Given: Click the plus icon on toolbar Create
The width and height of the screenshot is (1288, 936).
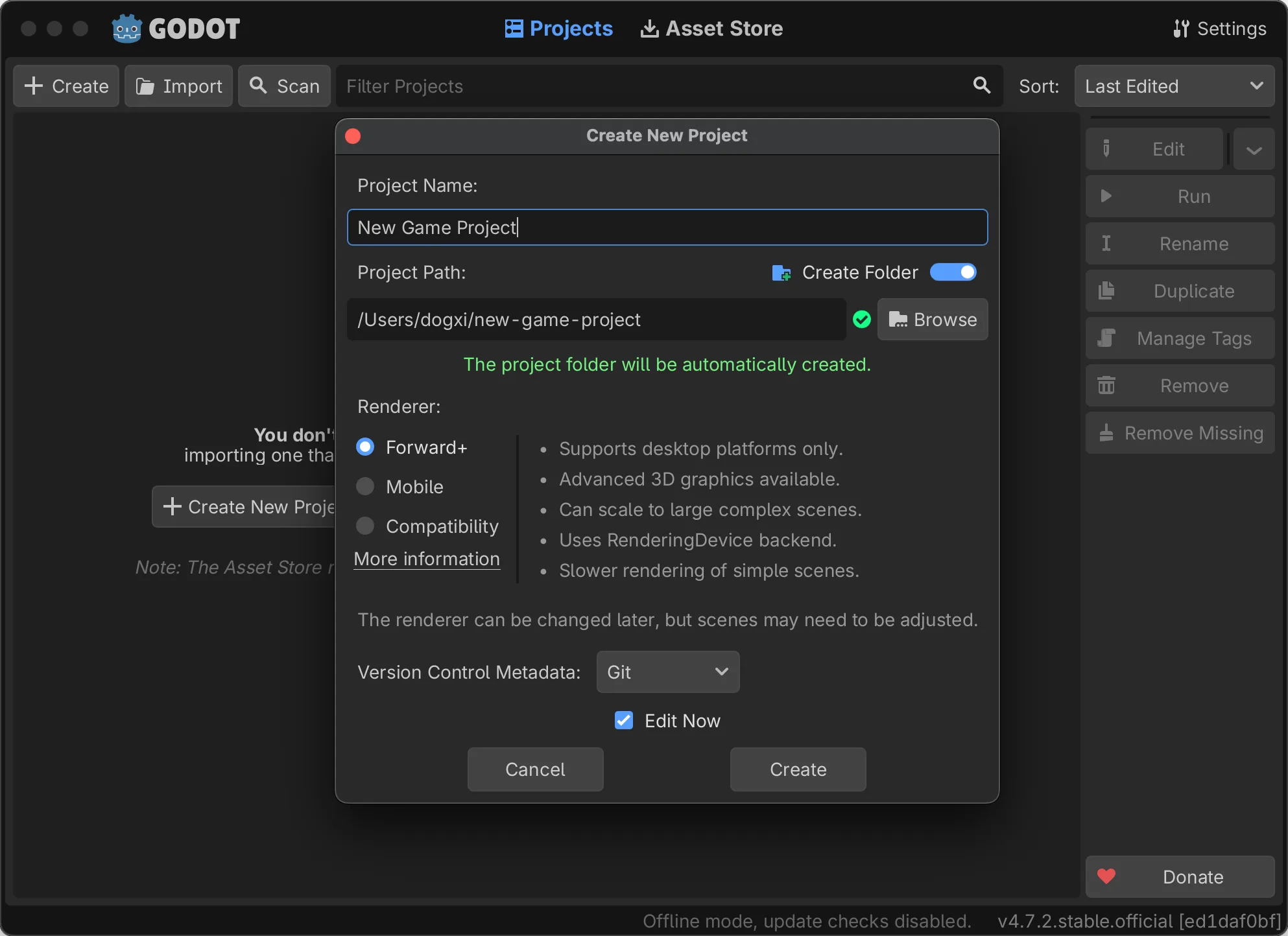Looking at the screenshot, I should (x=33, y=86).
